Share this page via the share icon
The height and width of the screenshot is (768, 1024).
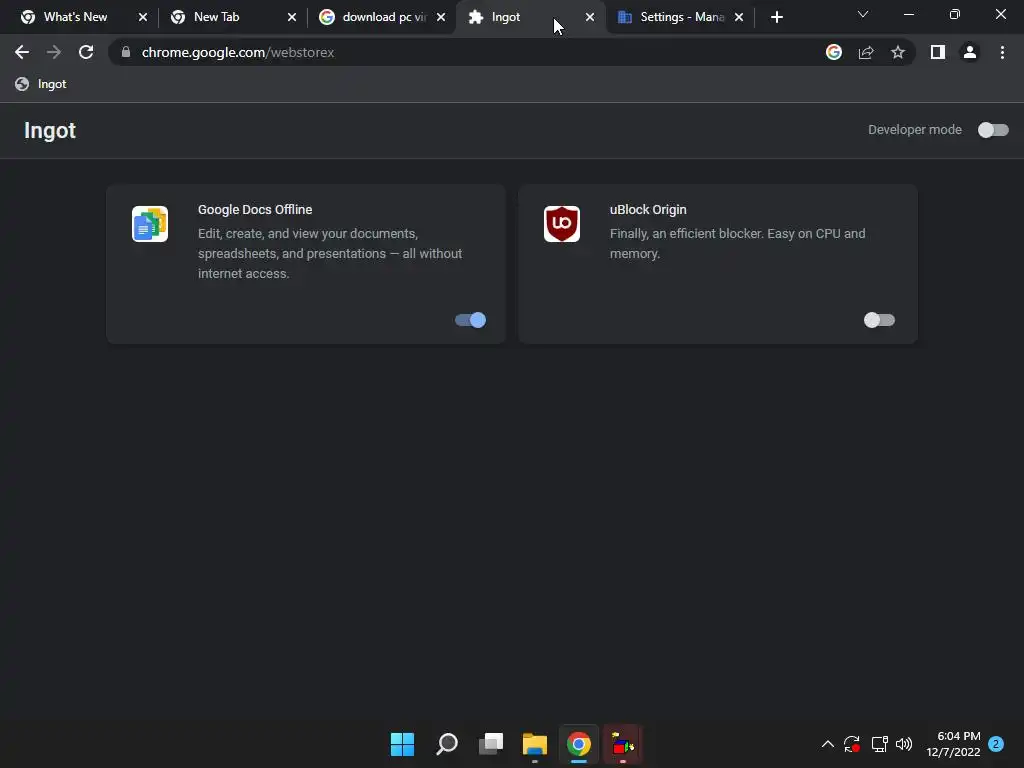point(866,52)
